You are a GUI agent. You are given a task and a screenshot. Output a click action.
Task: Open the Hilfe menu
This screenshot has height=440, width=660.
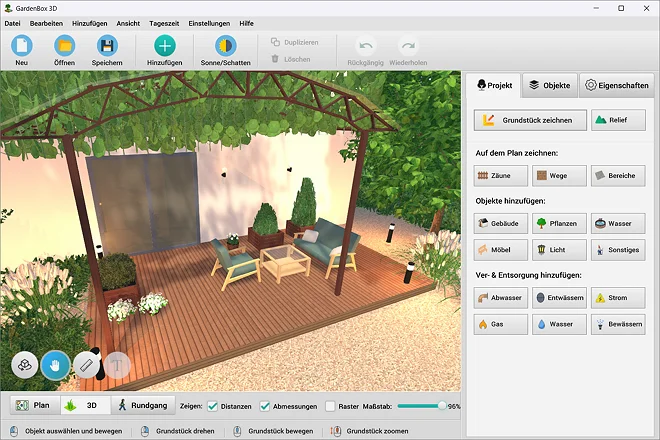click(x=246, y=24)
